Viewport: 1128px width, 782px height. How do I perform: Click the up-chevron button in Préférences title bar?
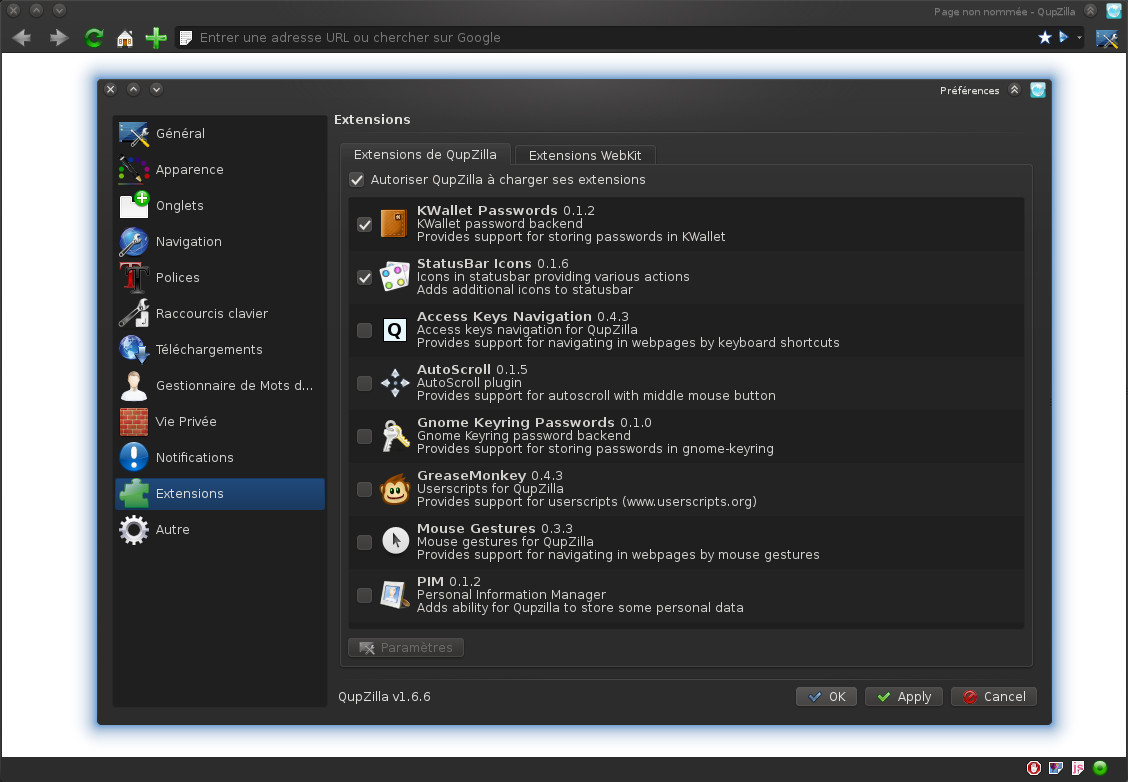click(134, 89)
